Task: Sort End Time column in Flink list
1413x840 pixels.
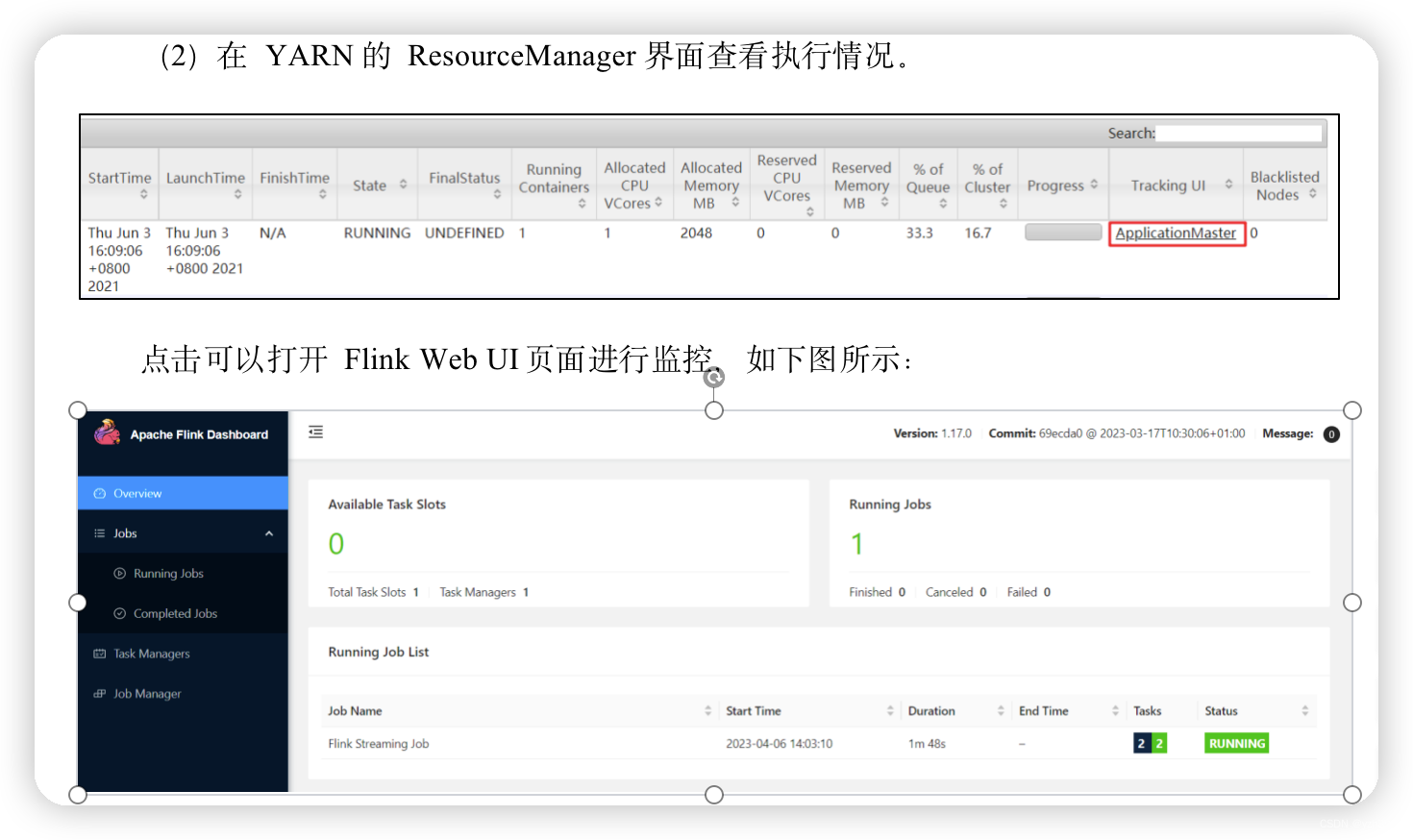Action: [1116, 711]
